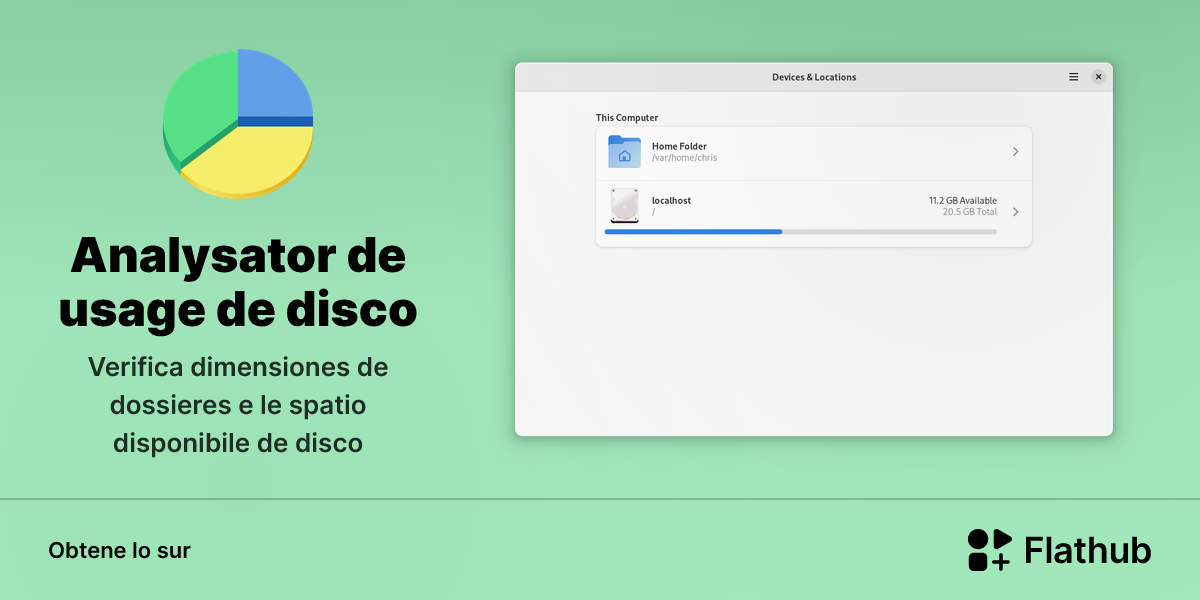This screenshot has width=1200, height=600.
Task: Click the This Computer heading
Action: (627, 118)
